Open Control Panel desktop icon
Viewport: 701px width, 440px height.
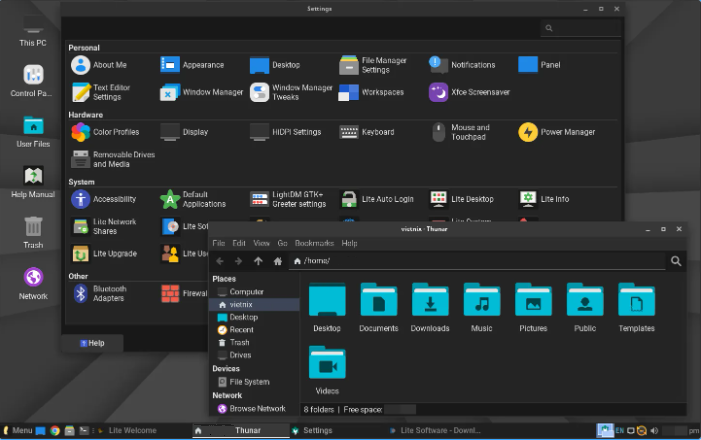coord(32,80)
